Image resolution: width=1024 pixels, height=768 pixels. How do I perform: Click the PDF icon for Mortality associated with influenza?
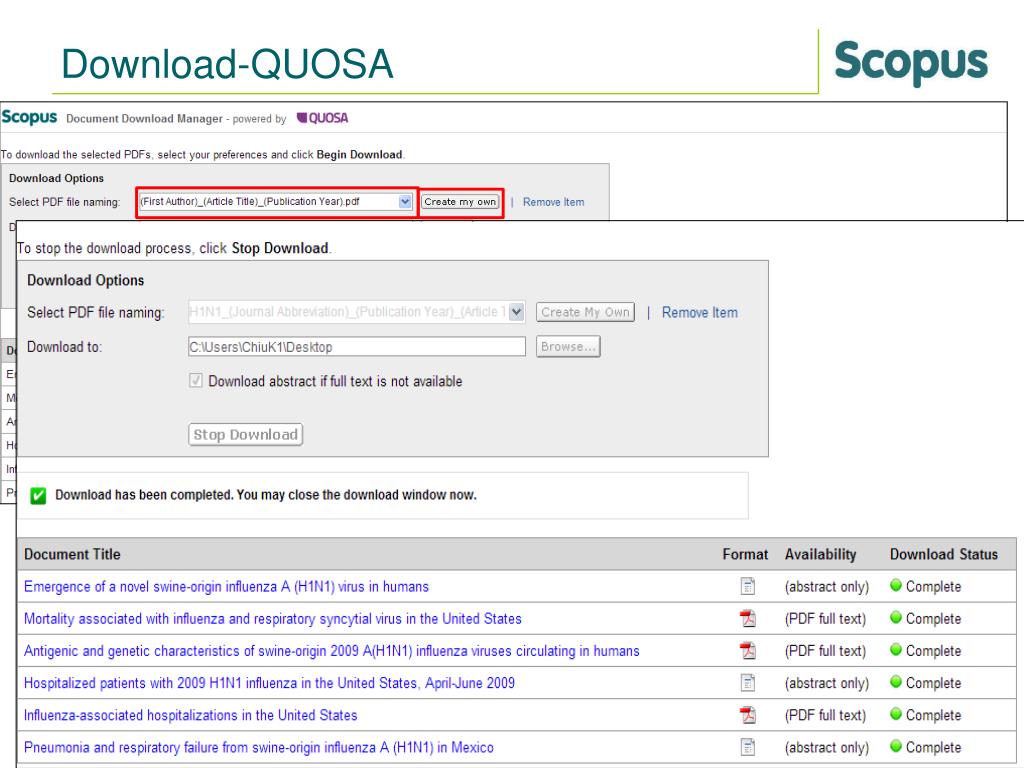(748, 618)
